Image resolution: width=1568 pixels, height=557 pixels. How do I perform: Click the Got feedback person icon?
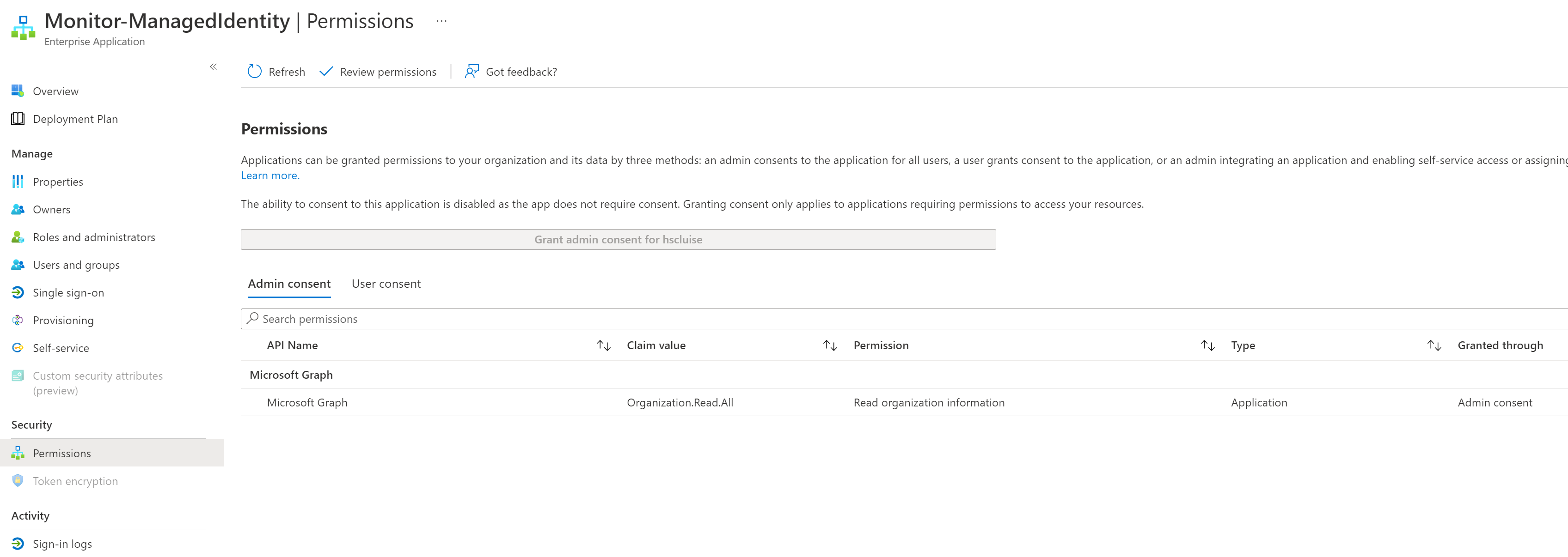pyautogui.click(x=472, y=72)
